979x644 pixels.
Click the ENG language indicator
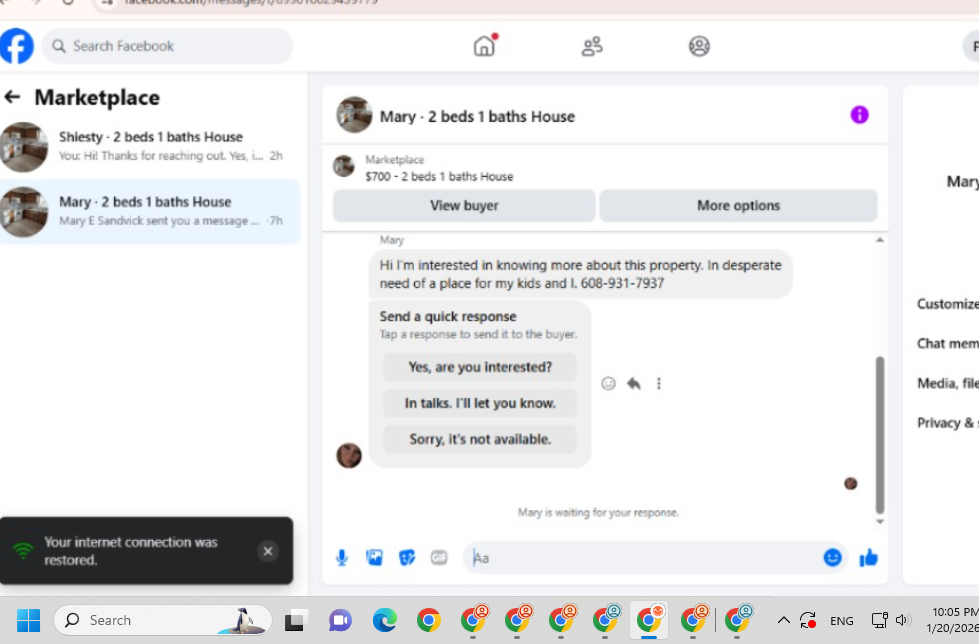coord(842,621)
